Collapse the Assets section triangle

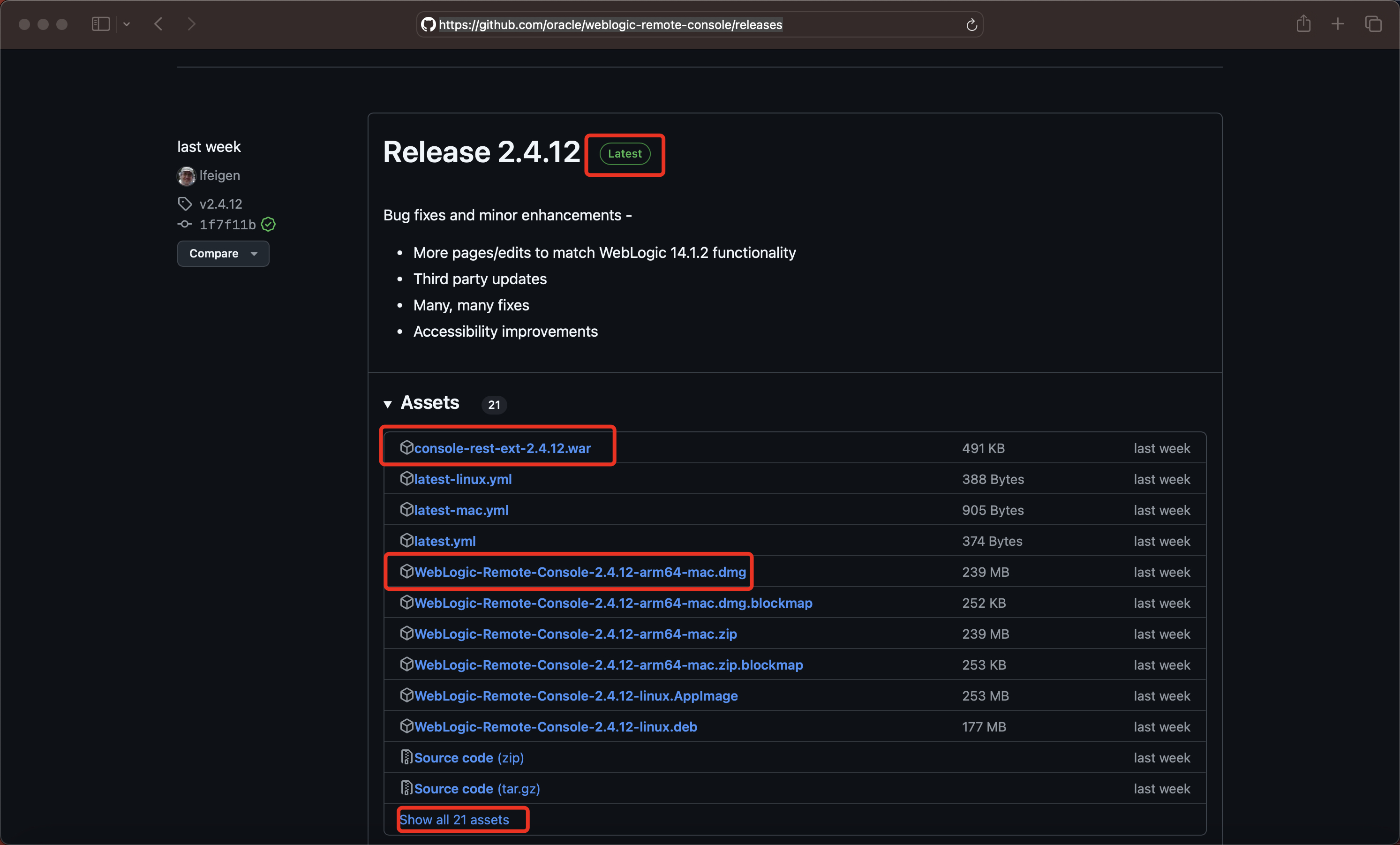(387, 404)
